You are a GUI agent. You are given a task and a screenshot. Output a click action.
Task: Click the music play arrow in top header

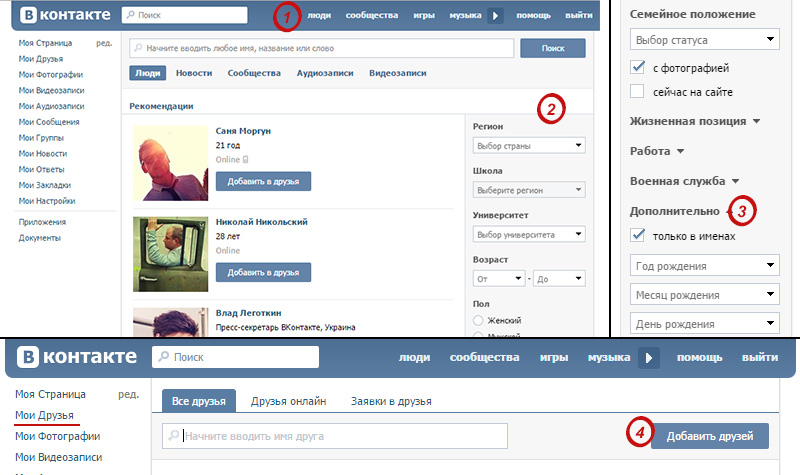(495, 15)
